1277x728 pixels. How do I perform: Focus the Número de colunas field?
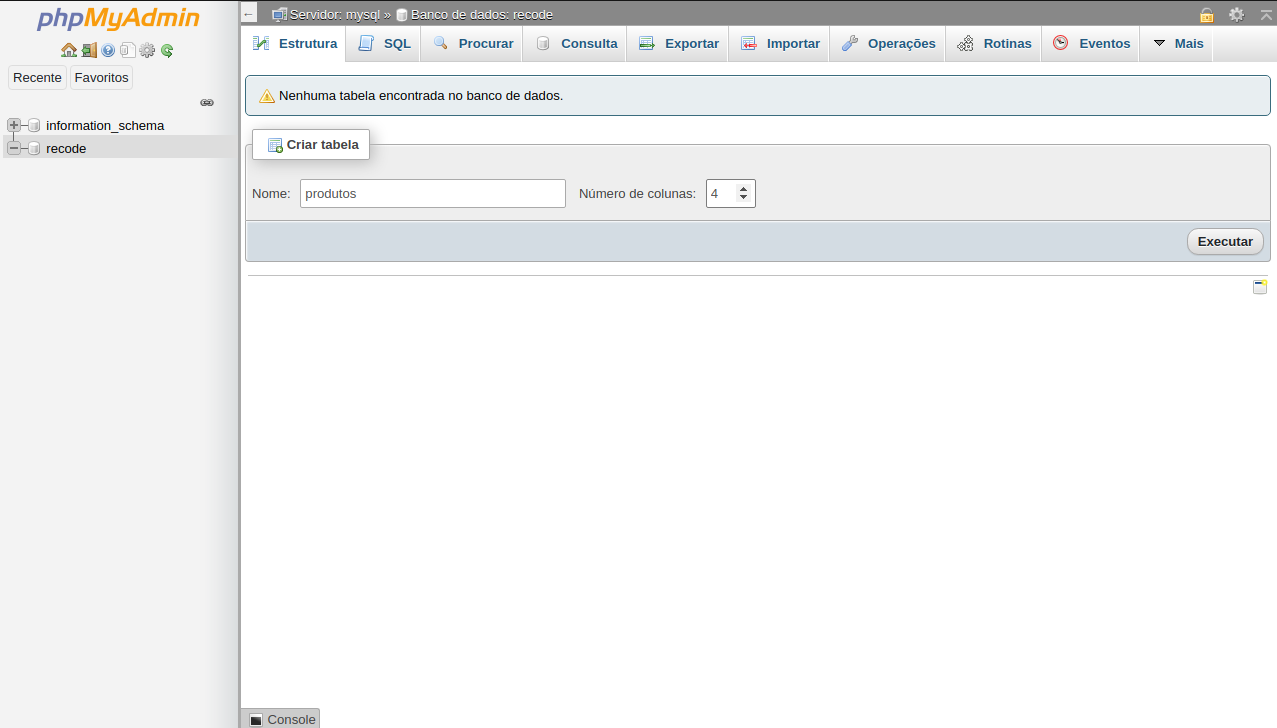coord(730,193)
